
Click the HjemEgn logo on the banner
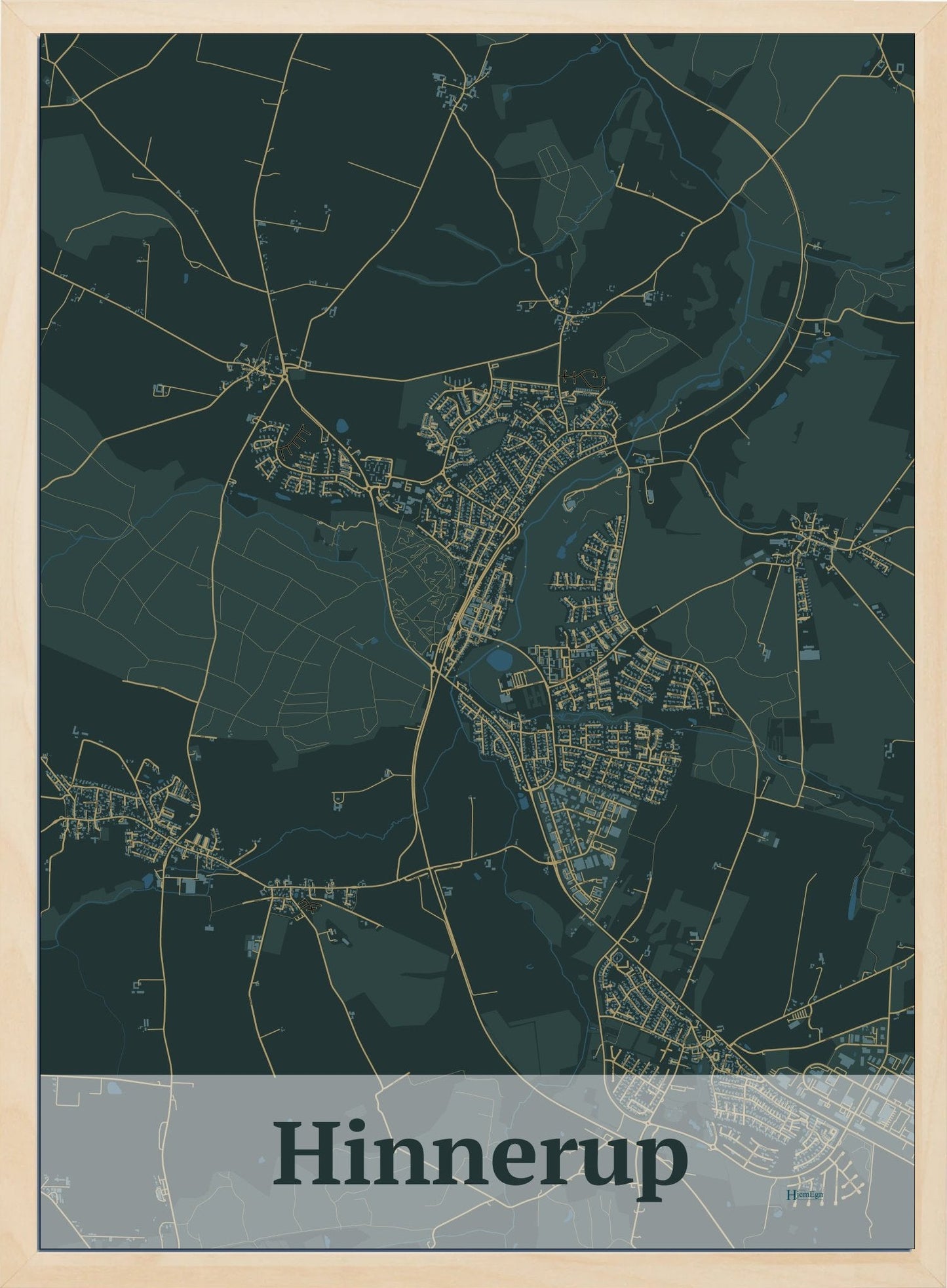(803, 1194)
